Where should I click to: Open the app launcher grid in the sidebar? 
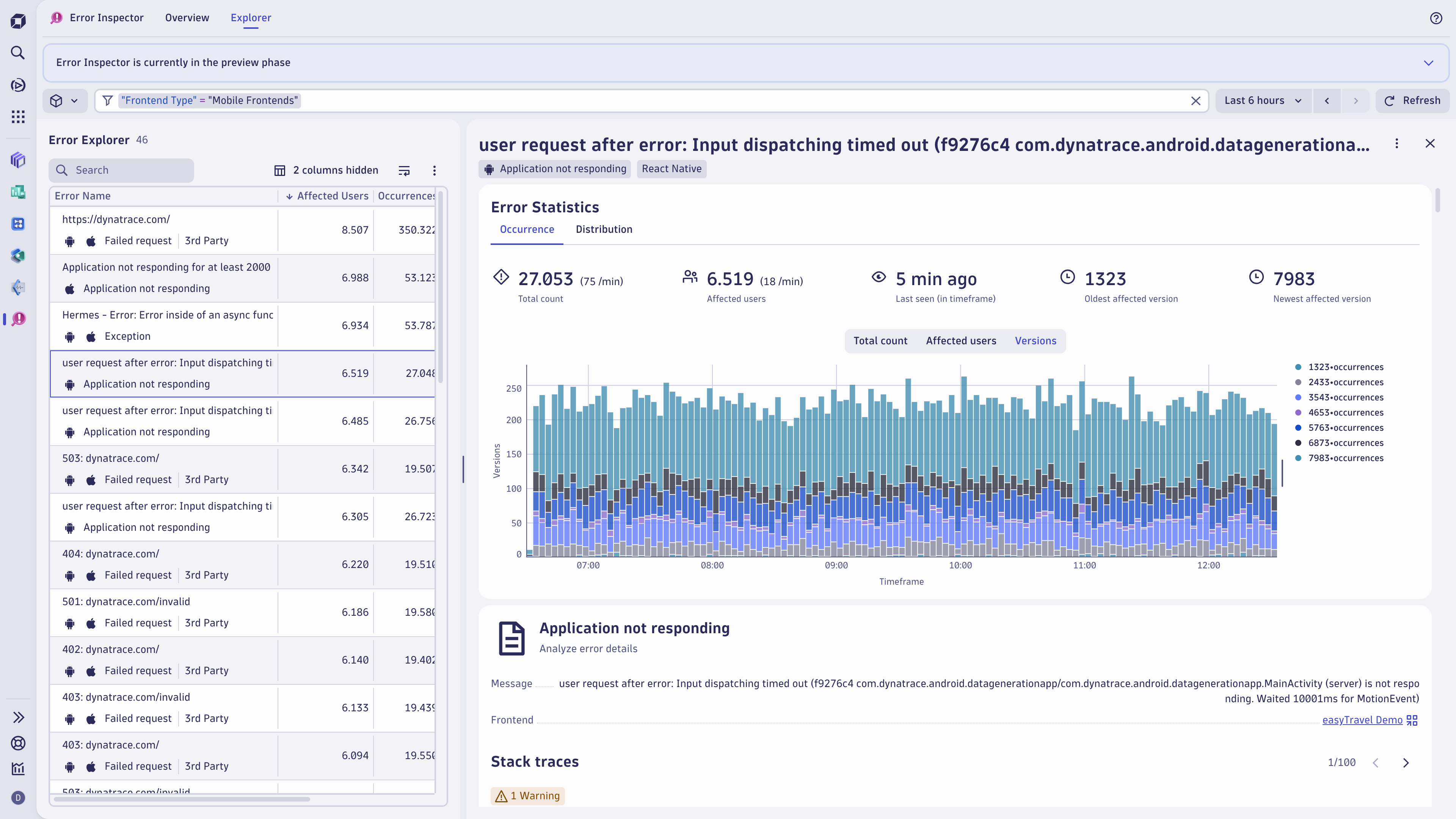pos(17,117)
